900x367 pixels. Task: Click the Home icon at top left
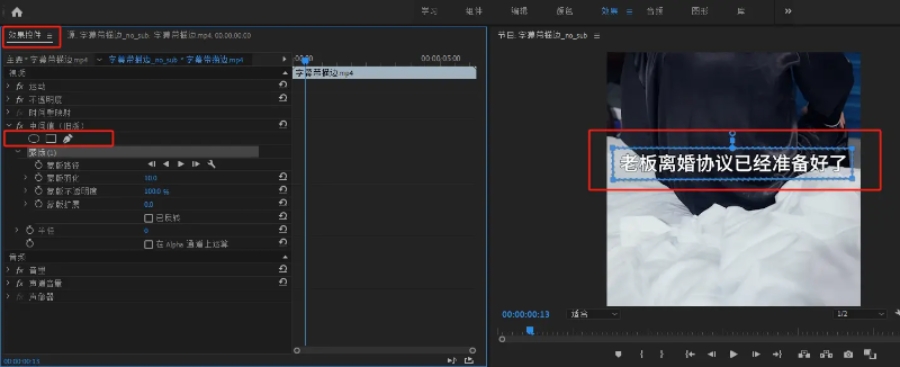click(x=17, y=11)
